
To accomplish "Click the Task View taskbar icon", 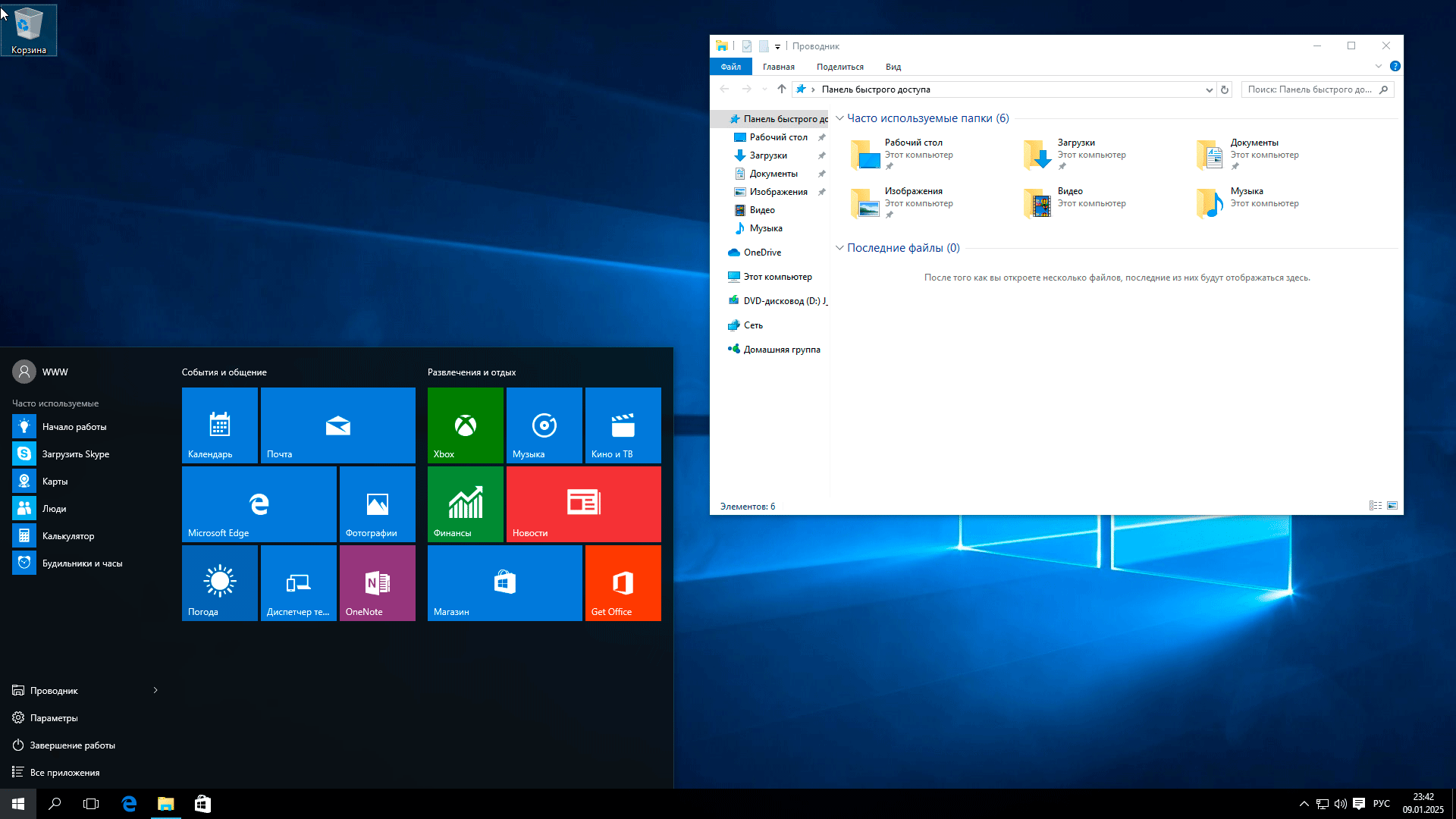I will pos(91,804).
